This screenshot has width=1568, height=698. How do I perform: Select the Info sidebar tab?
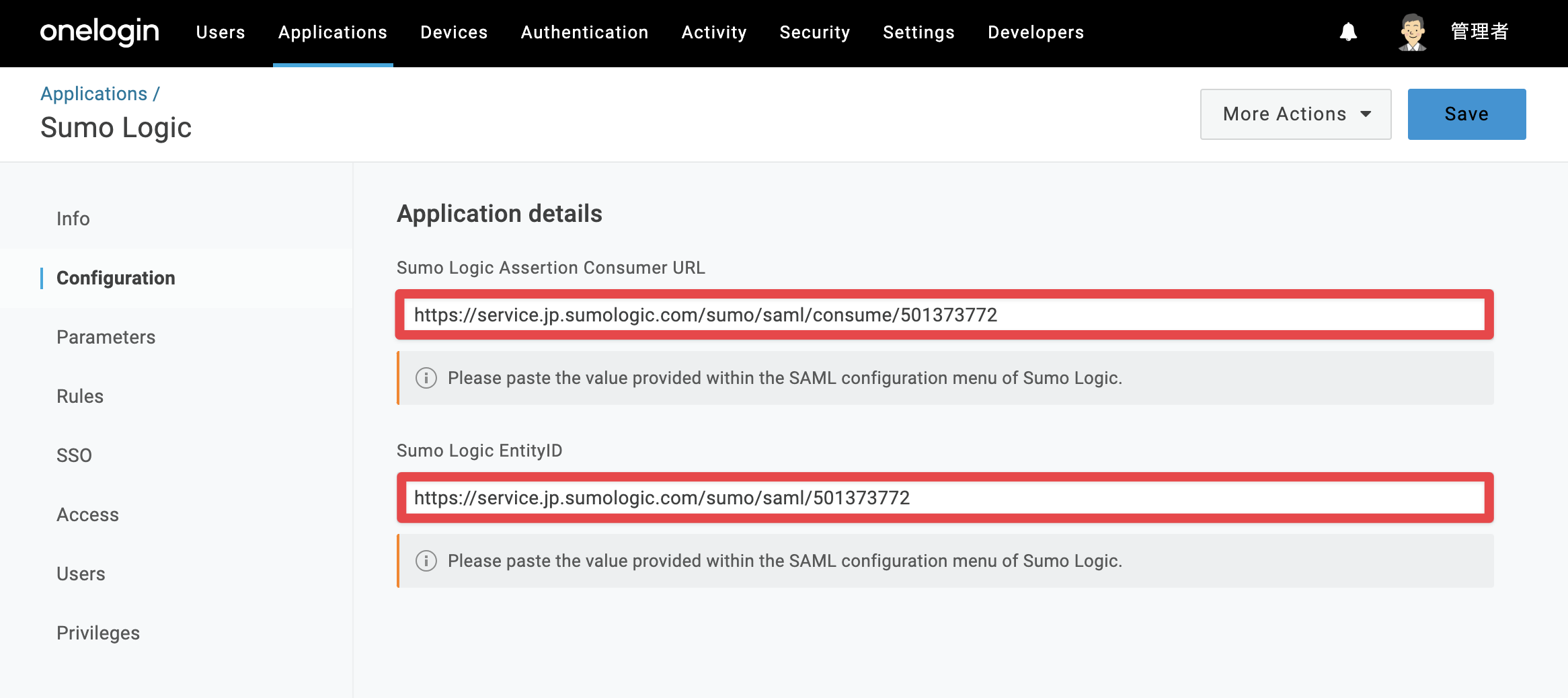coord(73,219)
